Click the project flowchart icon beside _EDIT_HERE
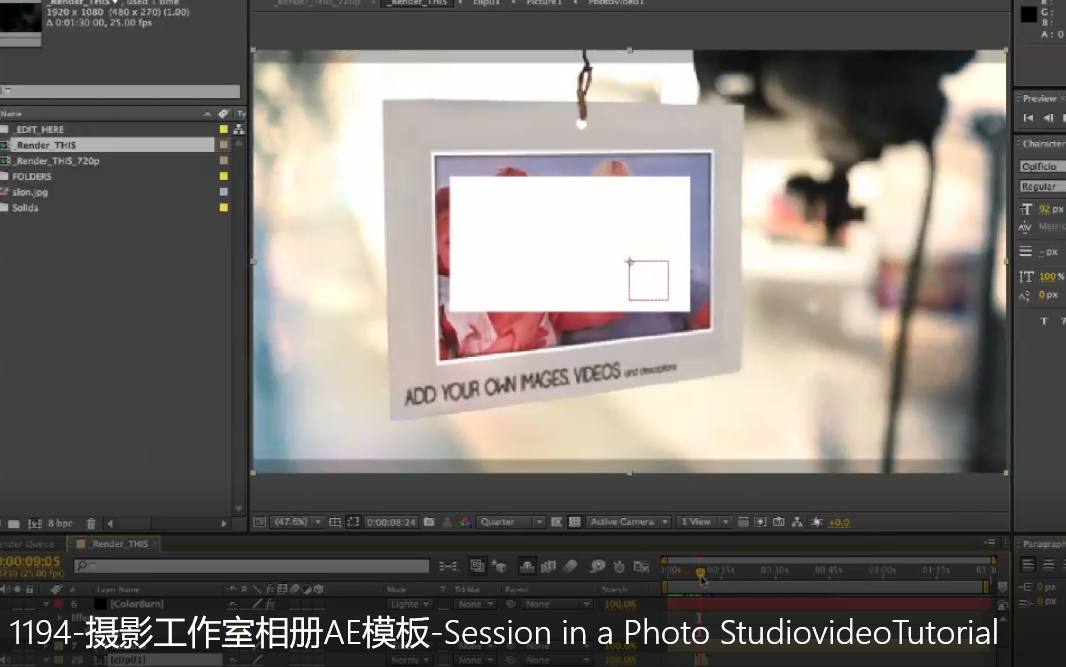Screen dimensions: 1066x667 (x=239, y=129)
